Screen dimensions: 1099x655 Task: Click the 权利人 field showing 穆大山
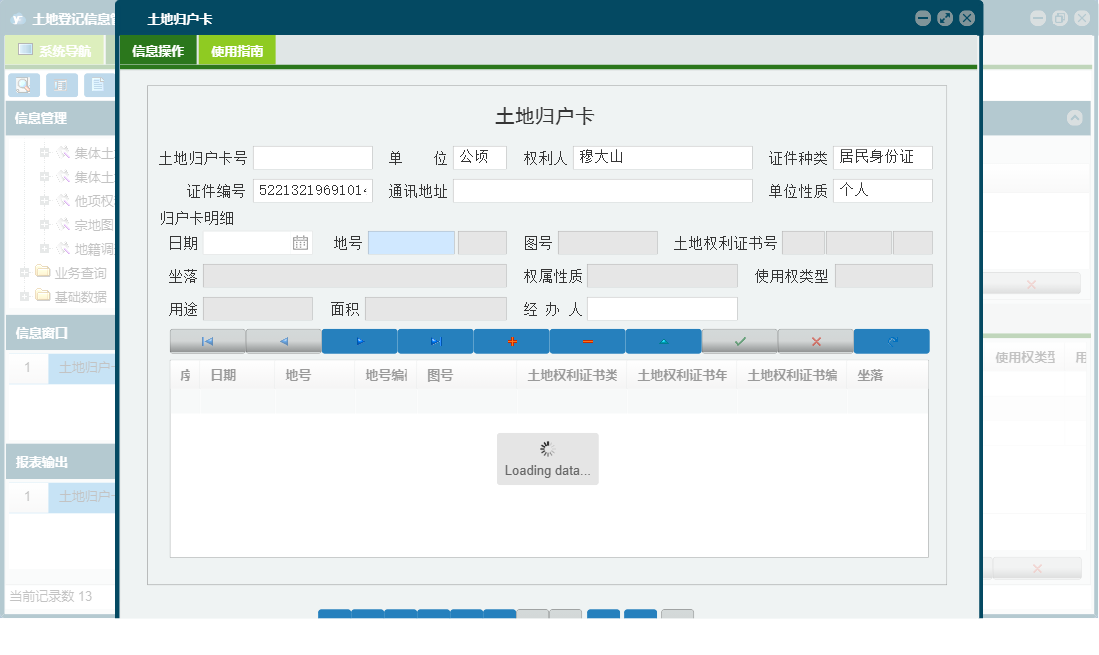663,158
